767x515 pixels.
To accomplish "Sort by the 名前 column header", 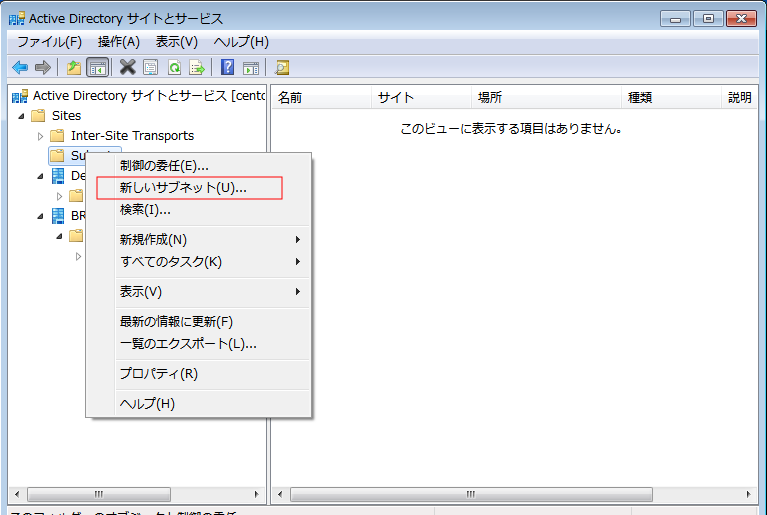I will pos(322,97).
